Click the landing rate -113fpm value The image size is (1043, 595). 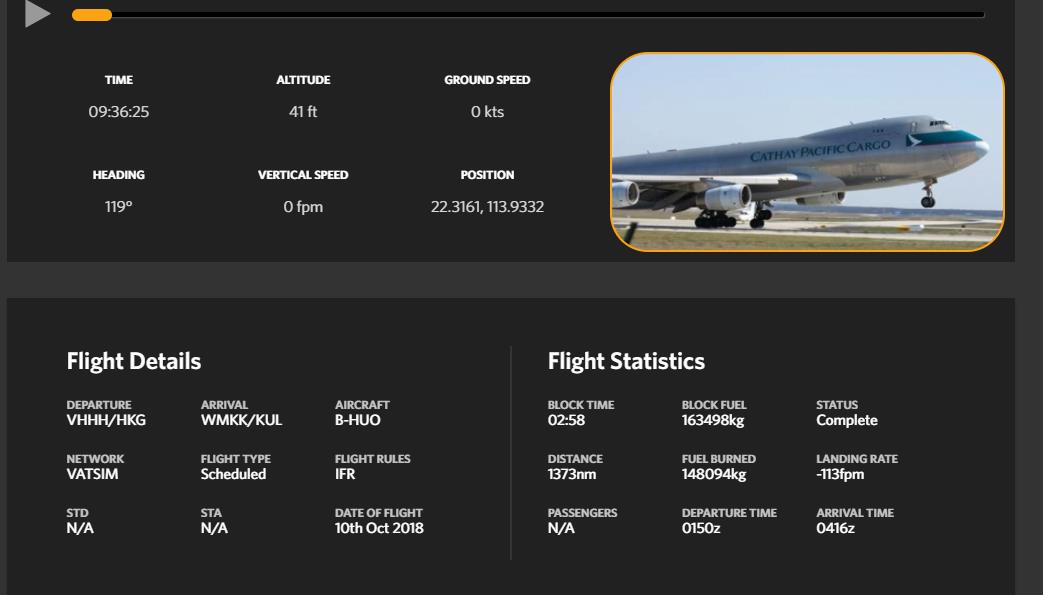(x=840, y=474)
